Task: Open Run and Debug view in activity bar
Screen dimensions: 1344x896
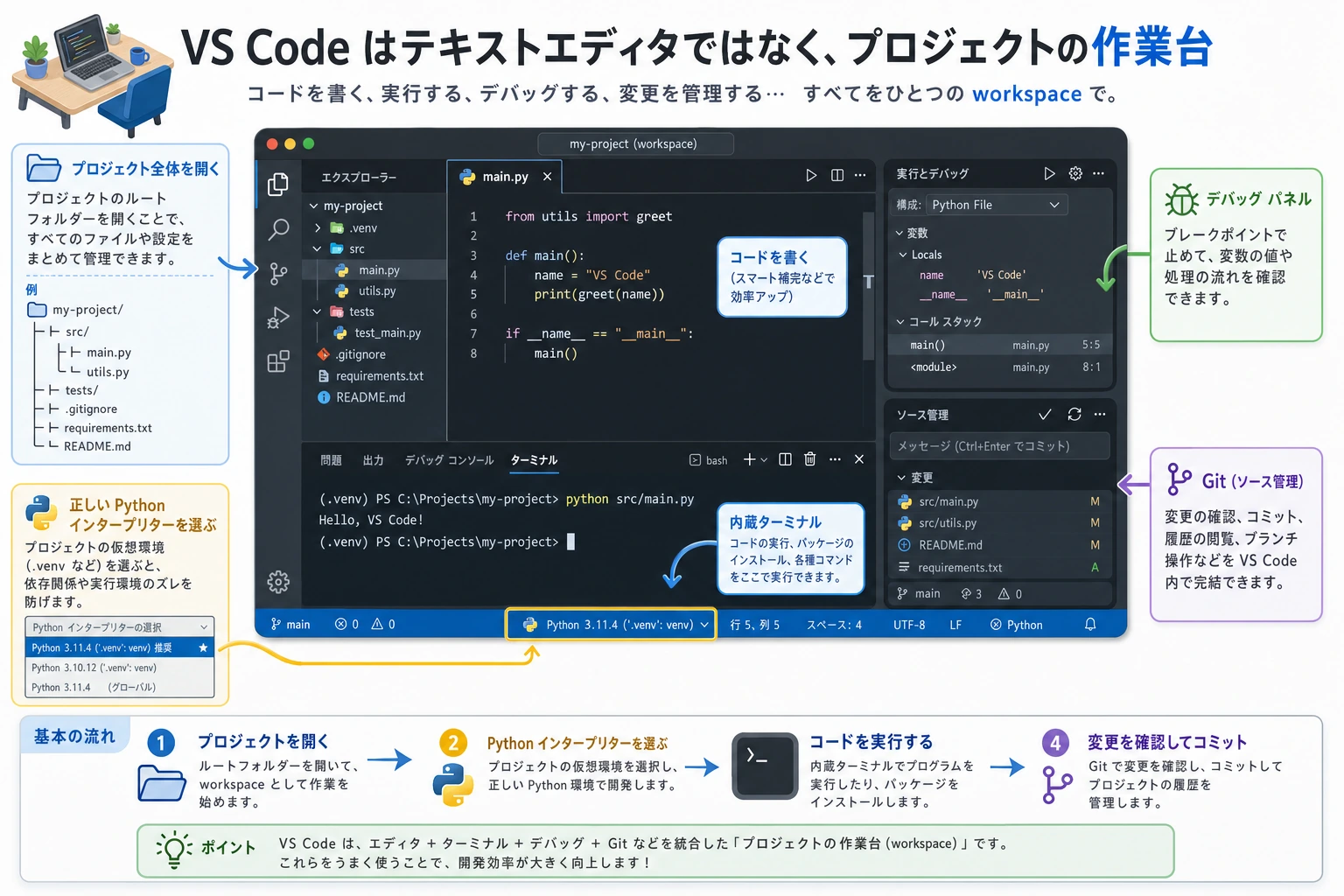Action: pos(278,318)
